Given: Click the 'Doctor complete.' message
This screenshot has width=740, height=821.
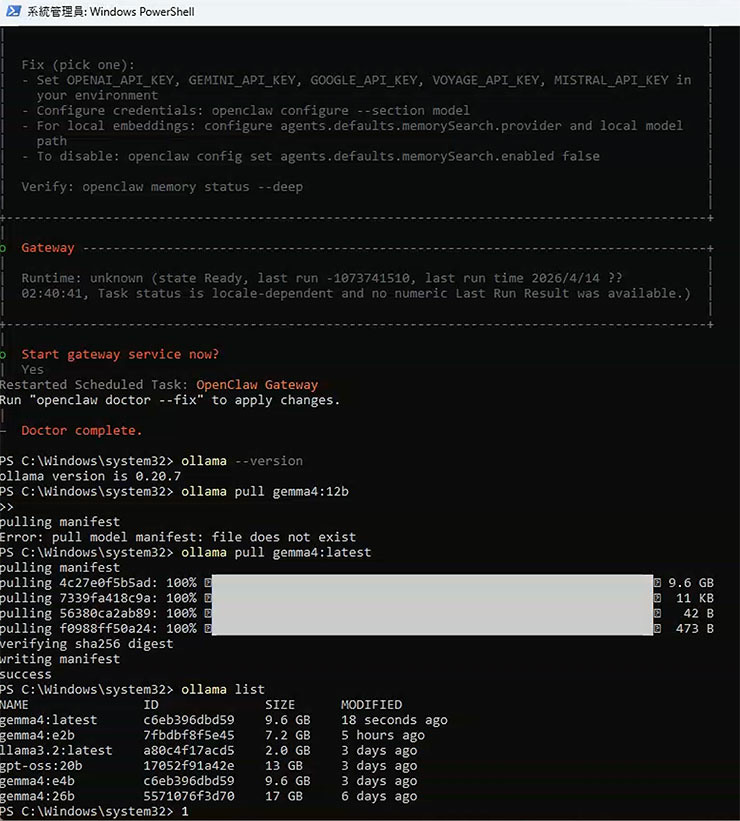Looking at the screenshot, I should [82, 430].
